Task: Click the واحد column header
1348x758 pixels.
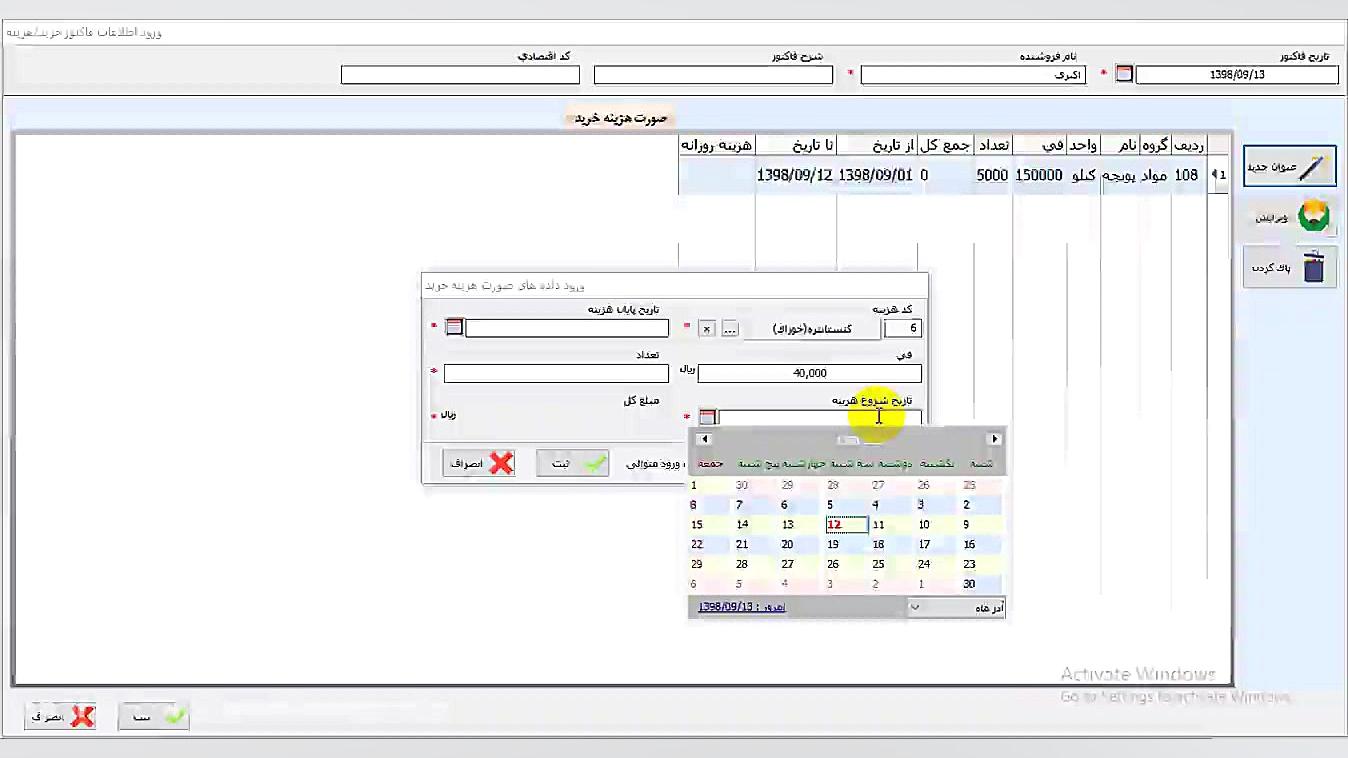Action: click(1083, 145)
